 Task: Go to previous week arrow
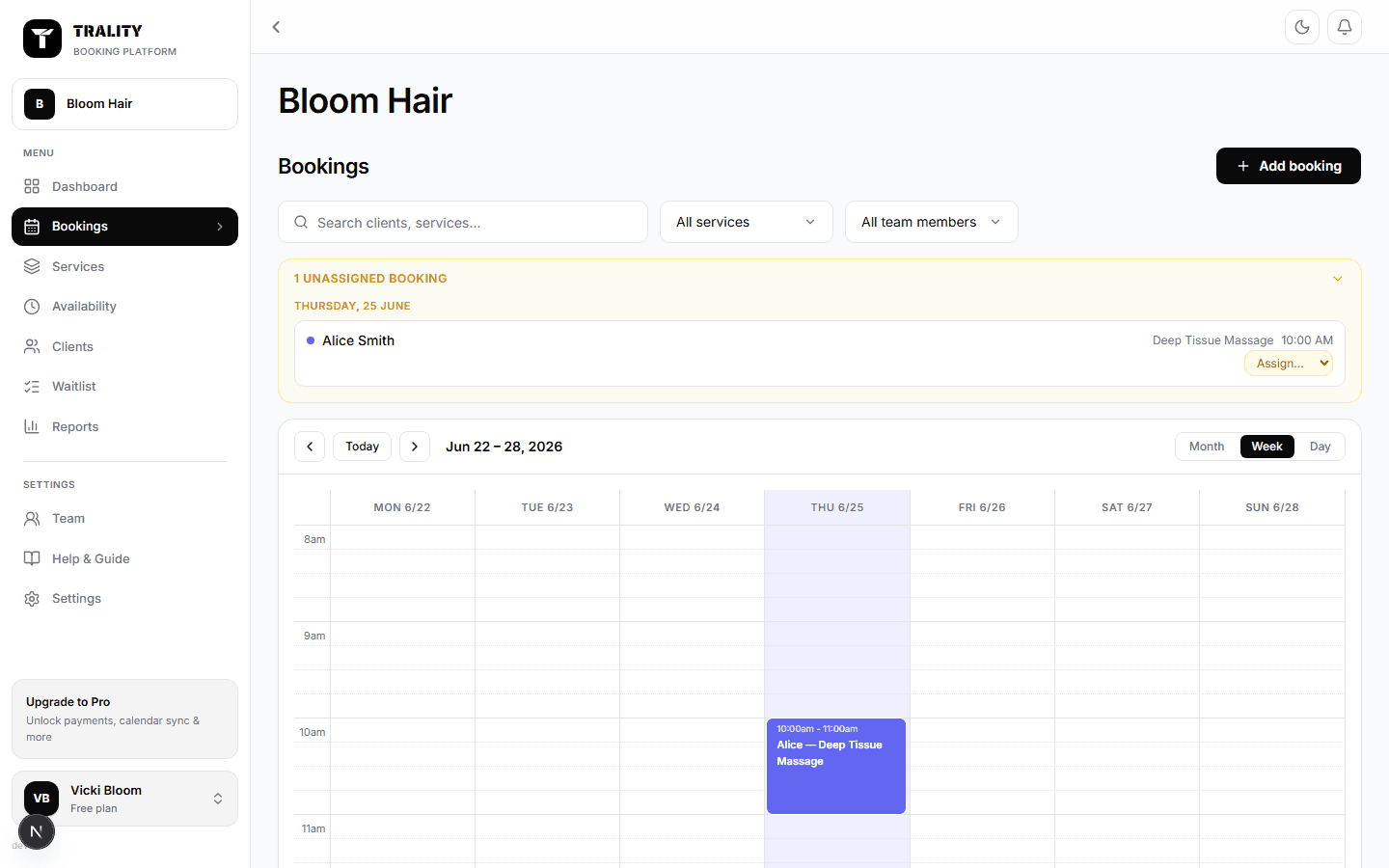[x=310, y=447]
